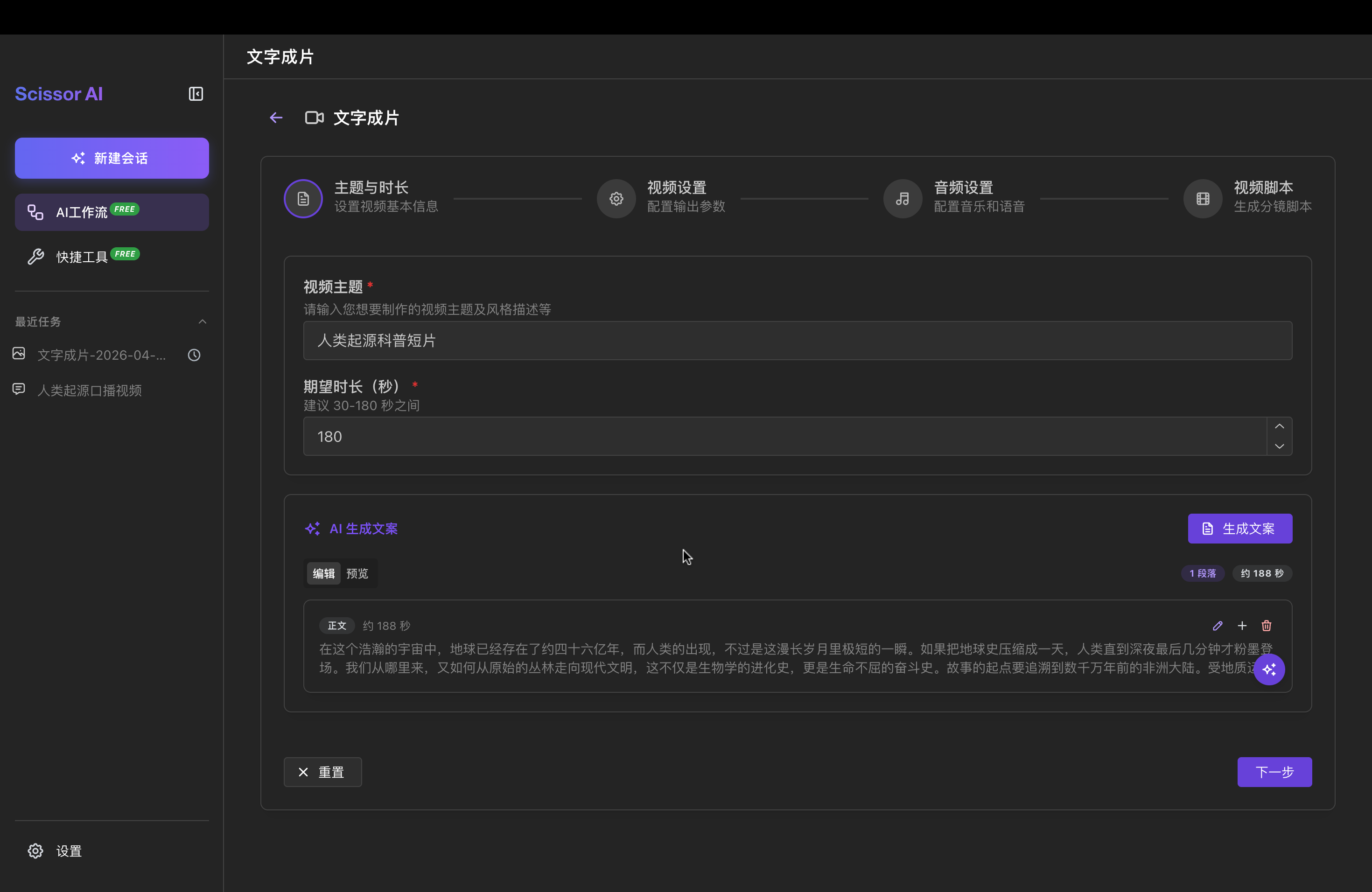The height and width of the screenshot is (892, 1372).
Task: Click the 视频主题 input field
Action: pos(797,341)
